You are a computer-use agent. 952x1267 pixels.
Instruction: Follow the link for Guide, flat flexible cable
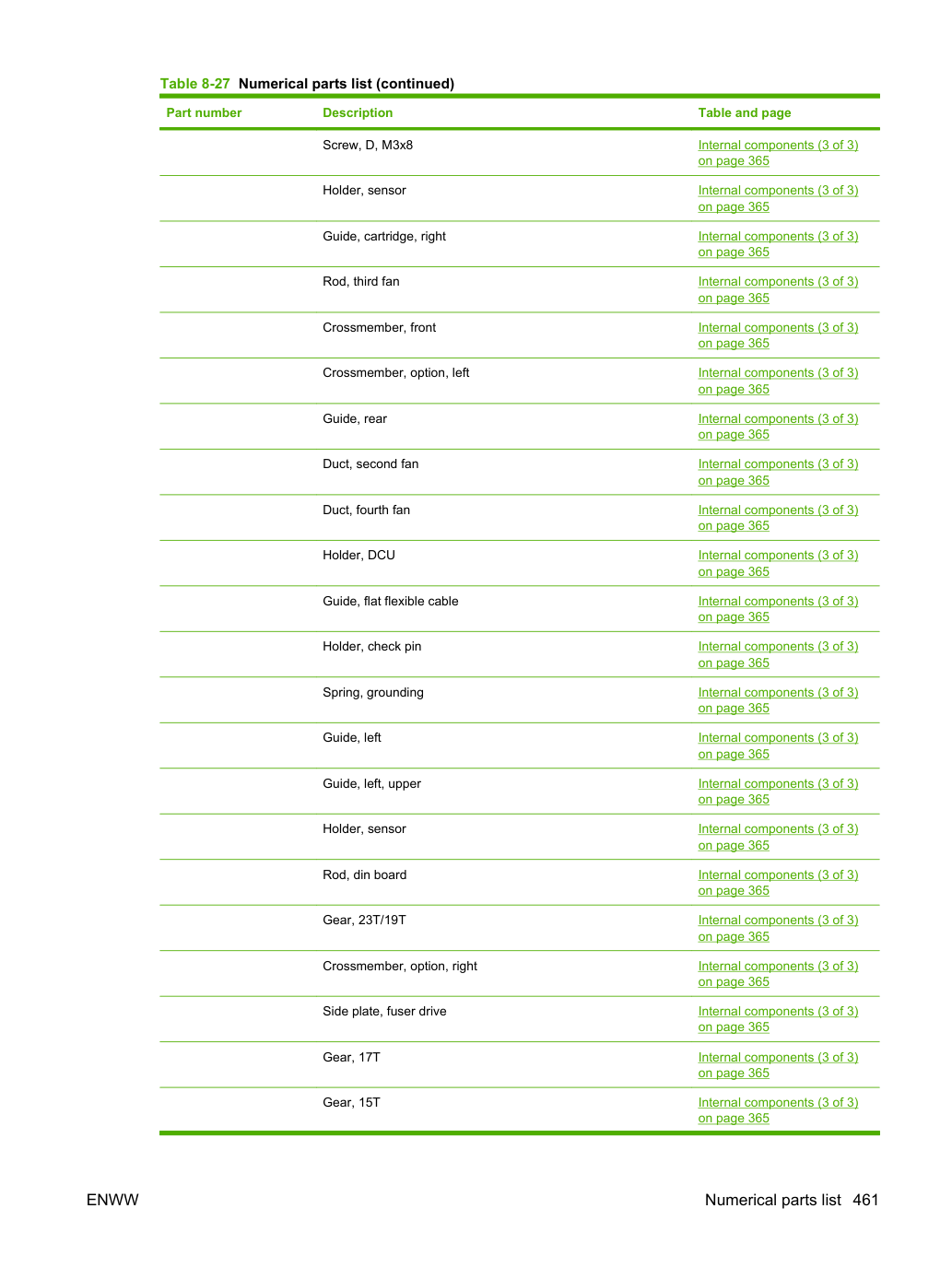(x=778, y=609)
